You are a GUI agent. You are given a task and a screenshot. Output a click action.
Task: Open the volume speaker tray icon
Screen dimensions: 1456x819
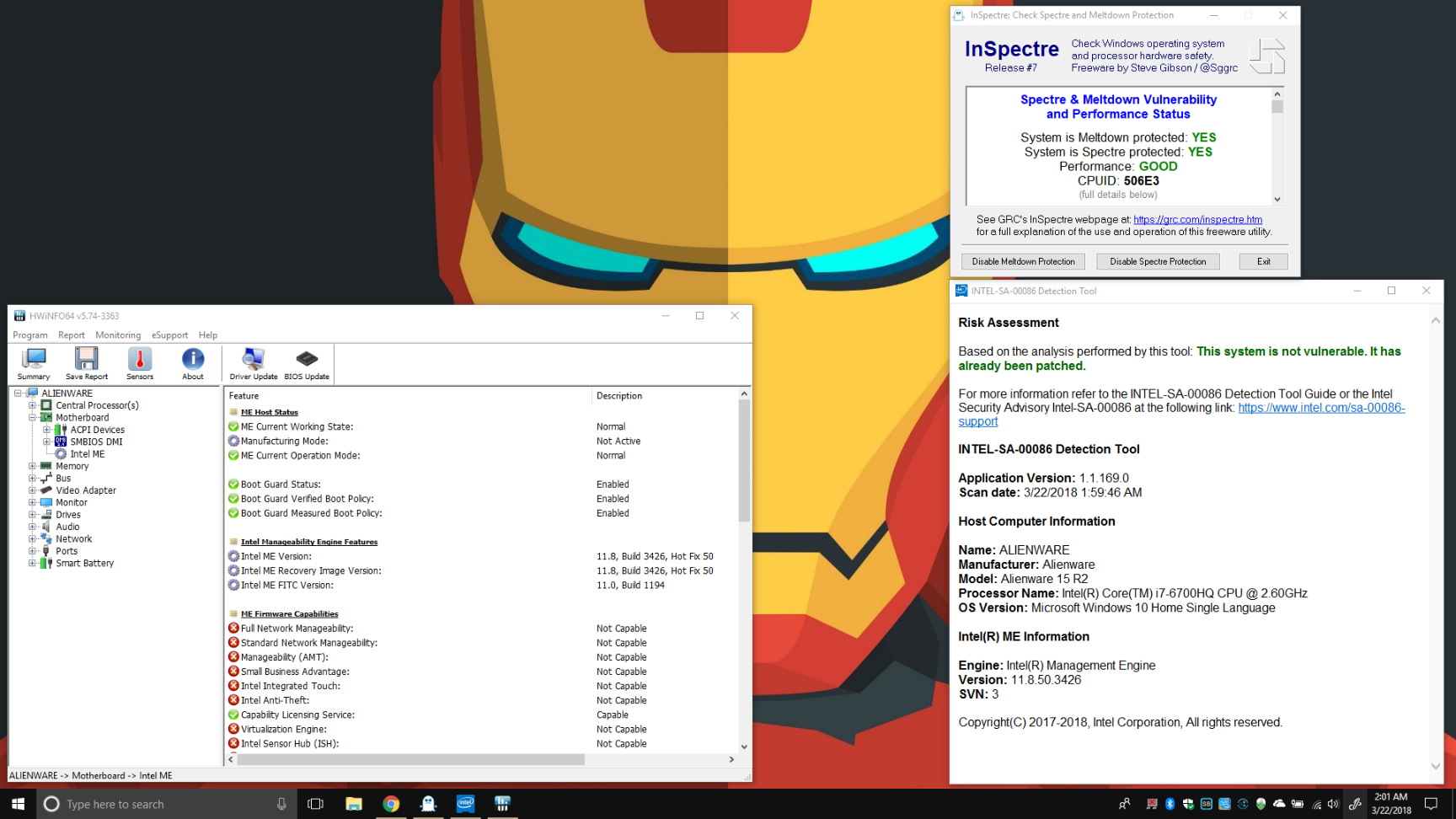coord(1333,804)
